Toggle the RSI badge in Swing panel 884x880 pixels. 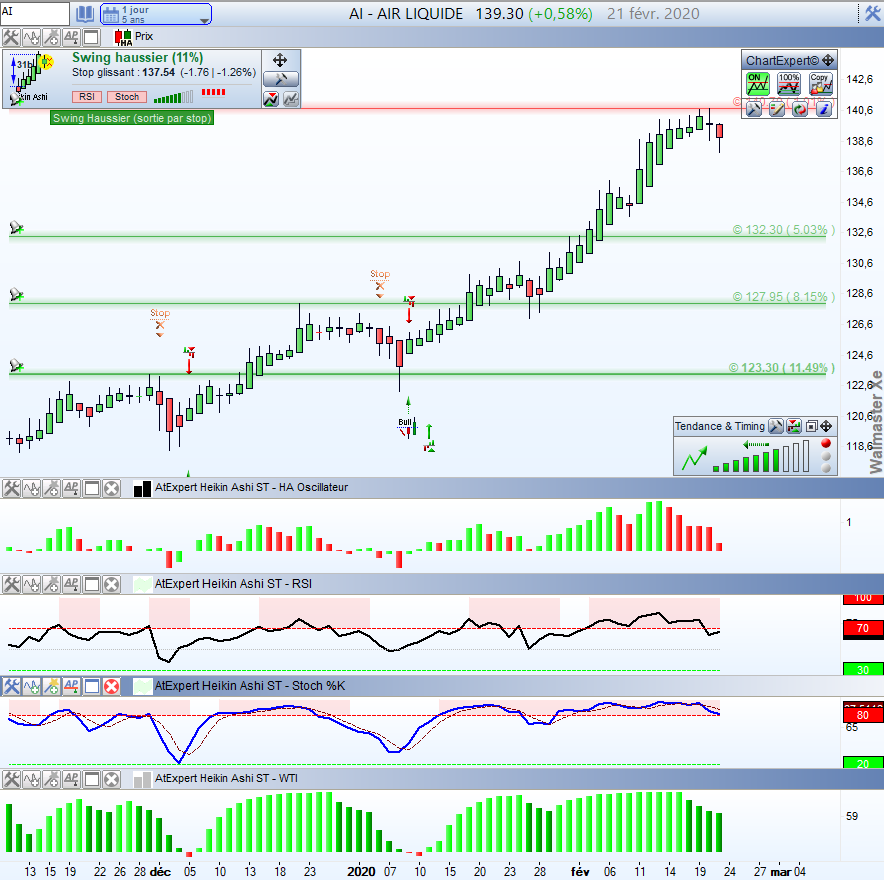tap(87, 97)
